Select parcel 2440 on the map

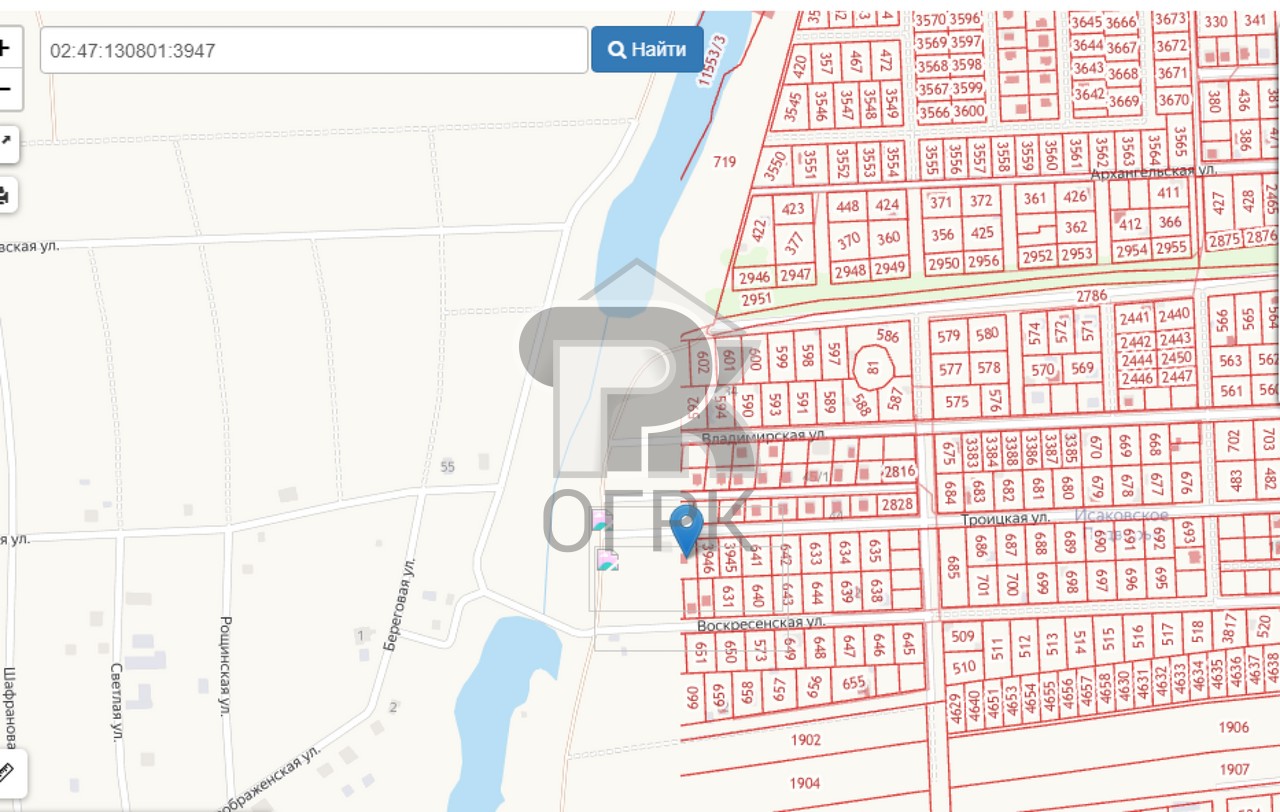point(1175,315)
